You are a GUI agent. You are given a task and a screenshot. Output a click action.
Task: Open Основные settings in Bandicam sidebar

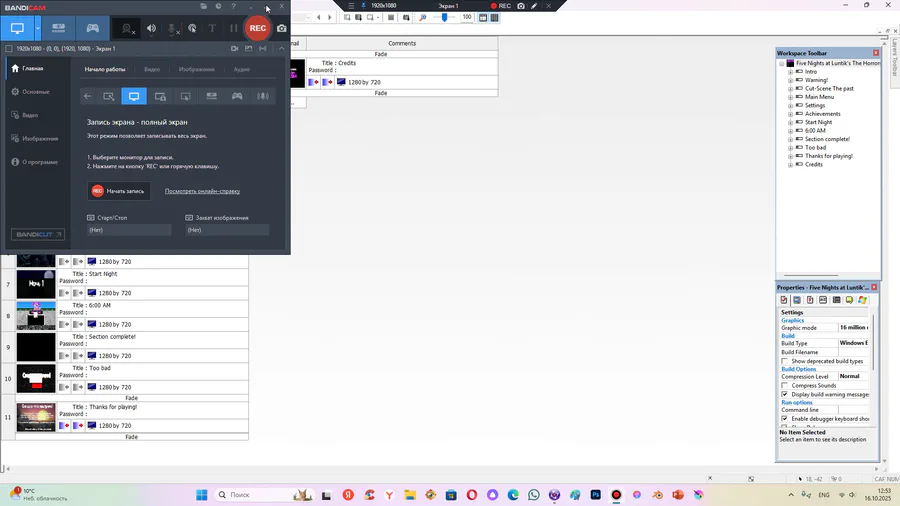36,92
